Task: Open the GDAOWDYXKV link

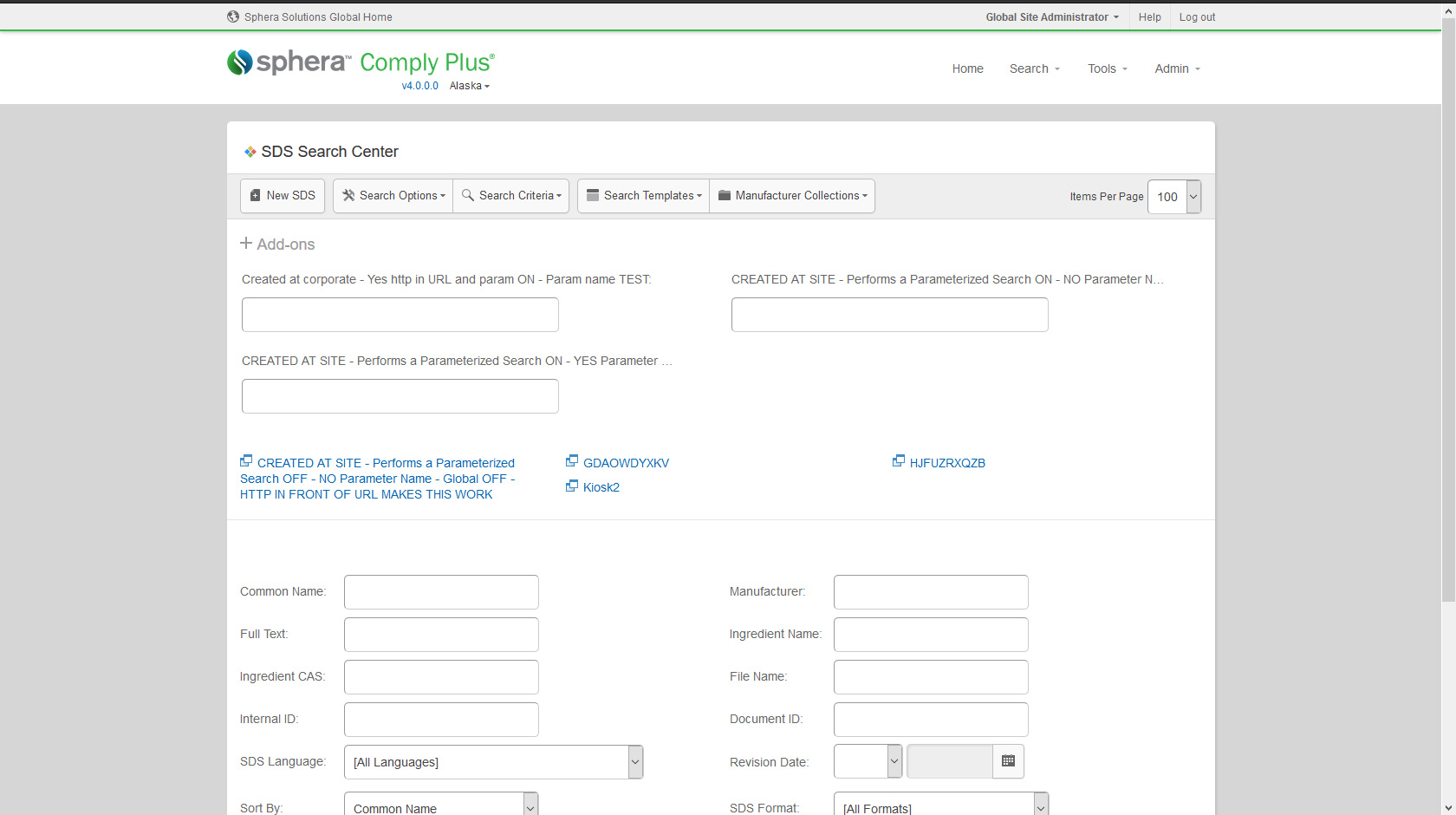Action: point(626,463)
